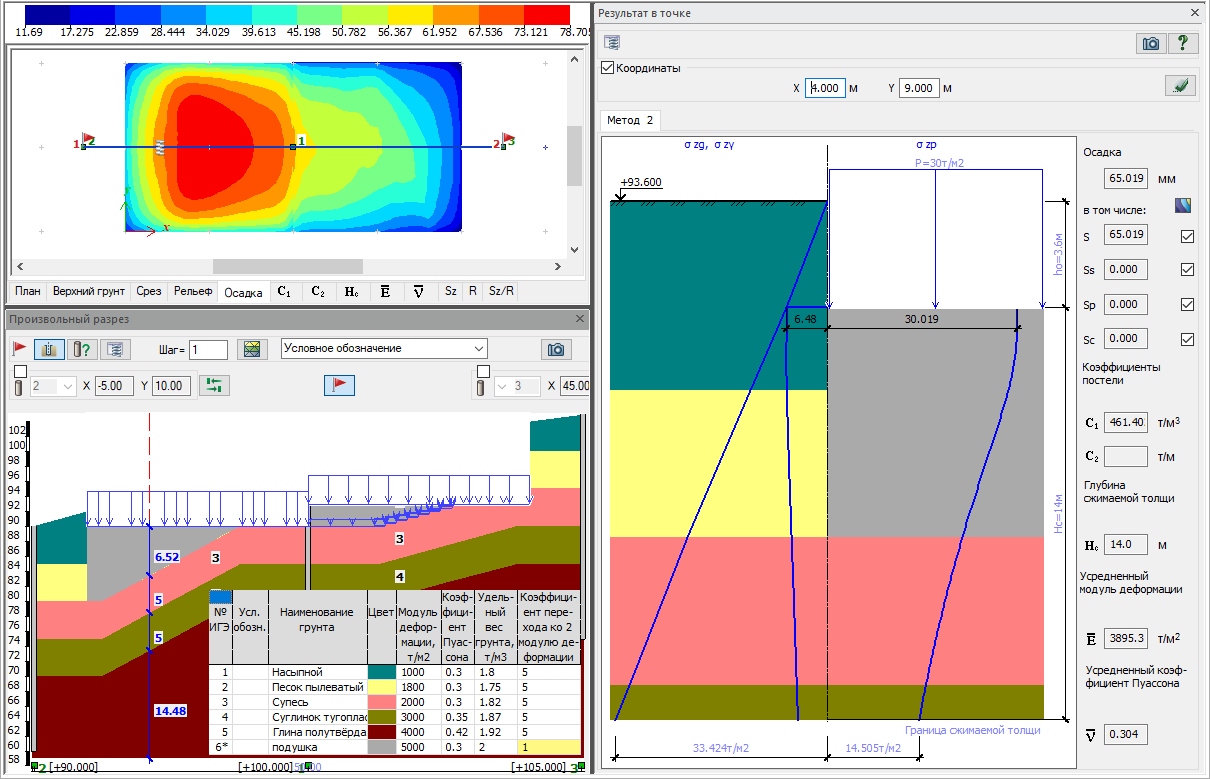Toggle the checkbox next to S settlement
This screenshot has width=1210, height=779.
(x=1187, y=237)
